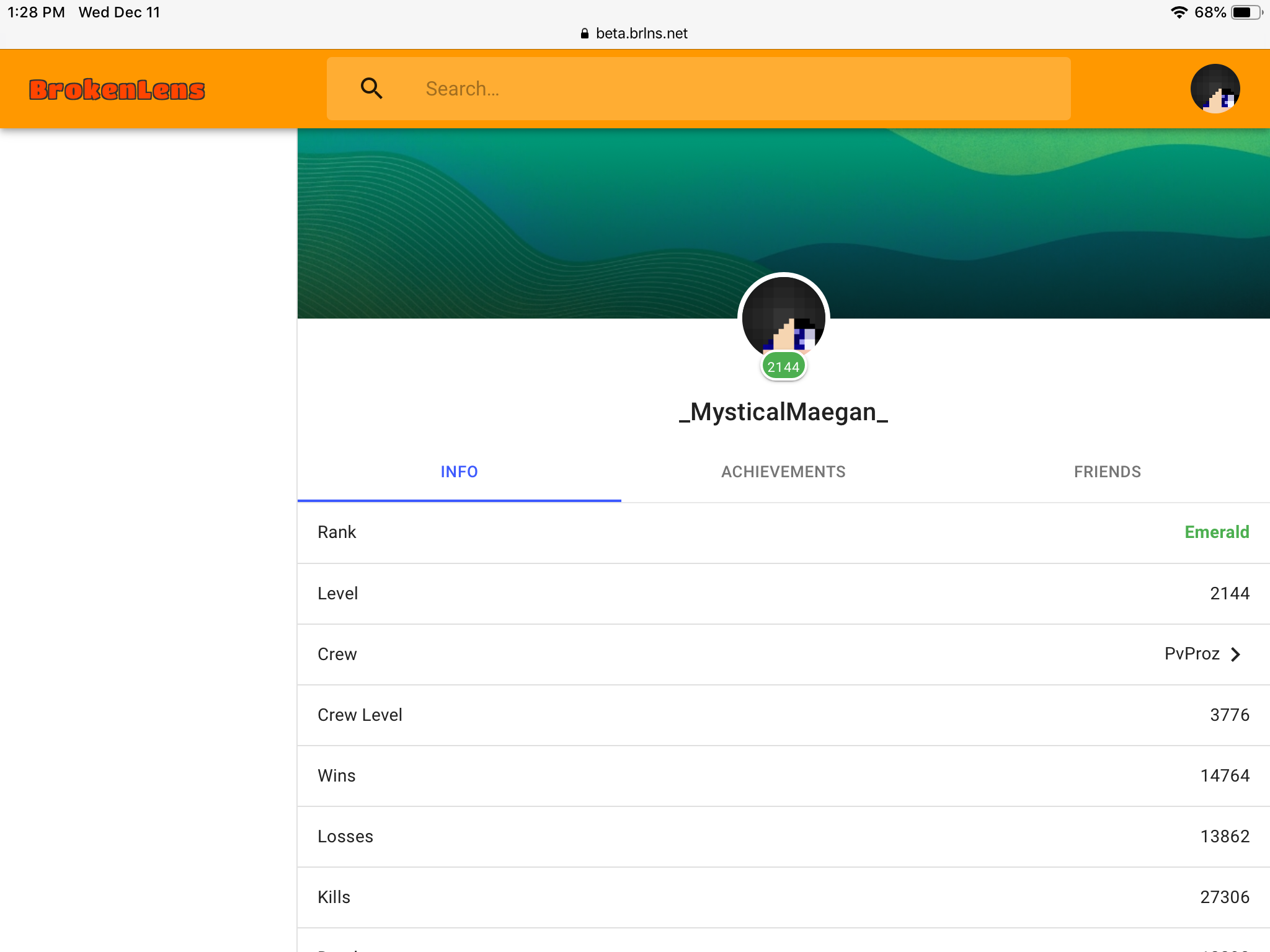Image resolution: width=1270 pixels, height=952 pixels.
Task: Click the BrokenLens logo
Action: click(117, 90)
